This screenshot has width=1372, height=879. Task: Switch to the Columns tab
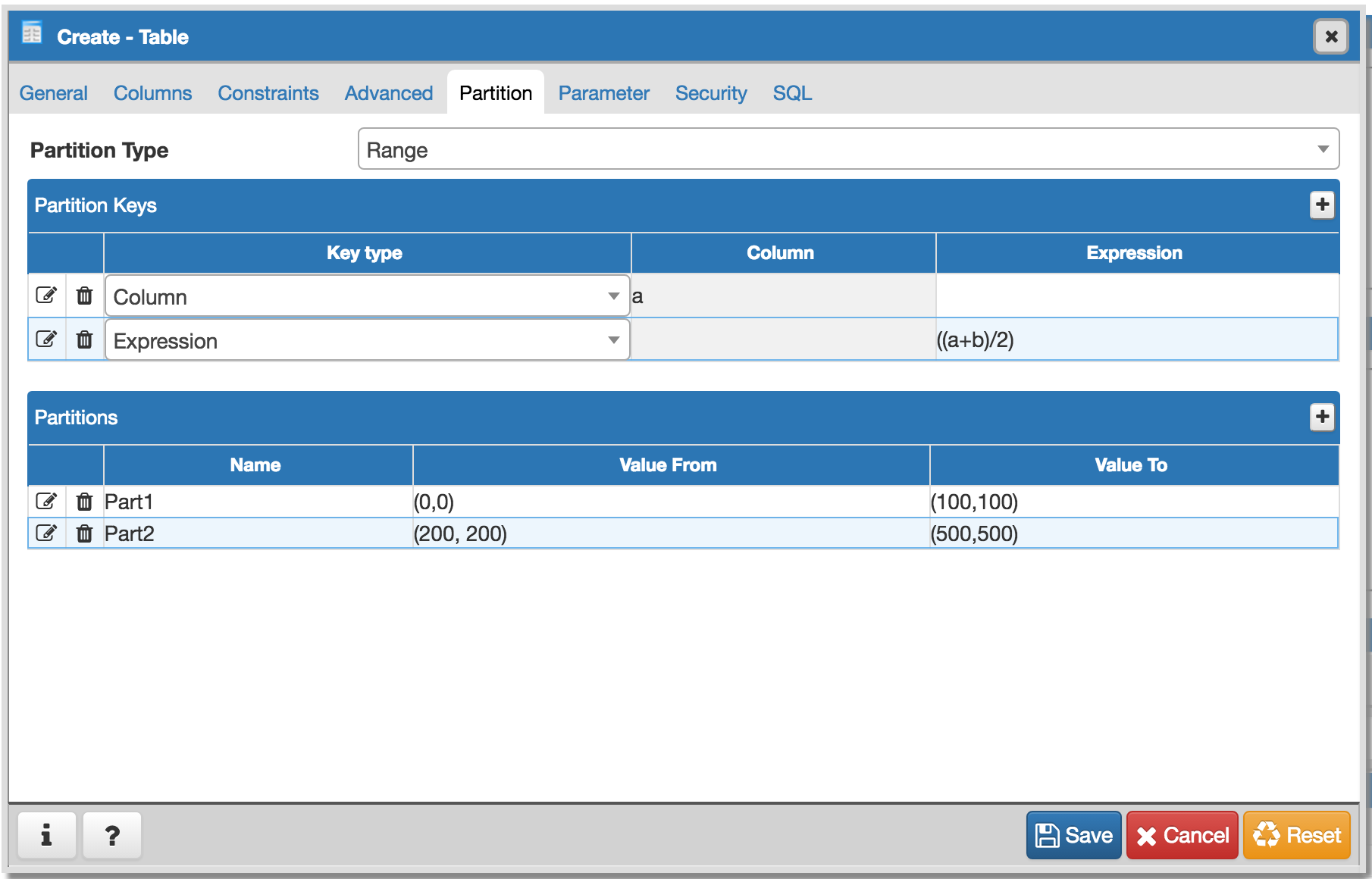[152, 93]
